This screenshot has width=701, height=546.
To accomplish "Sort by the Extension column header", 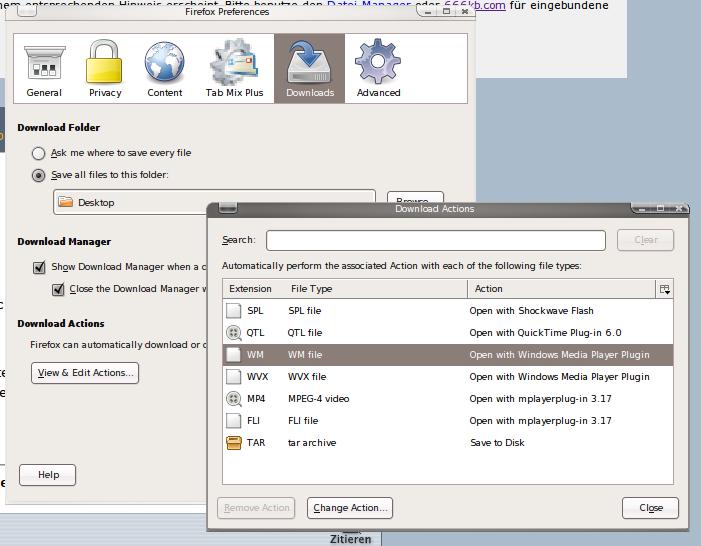I will [x=250, y=289].
